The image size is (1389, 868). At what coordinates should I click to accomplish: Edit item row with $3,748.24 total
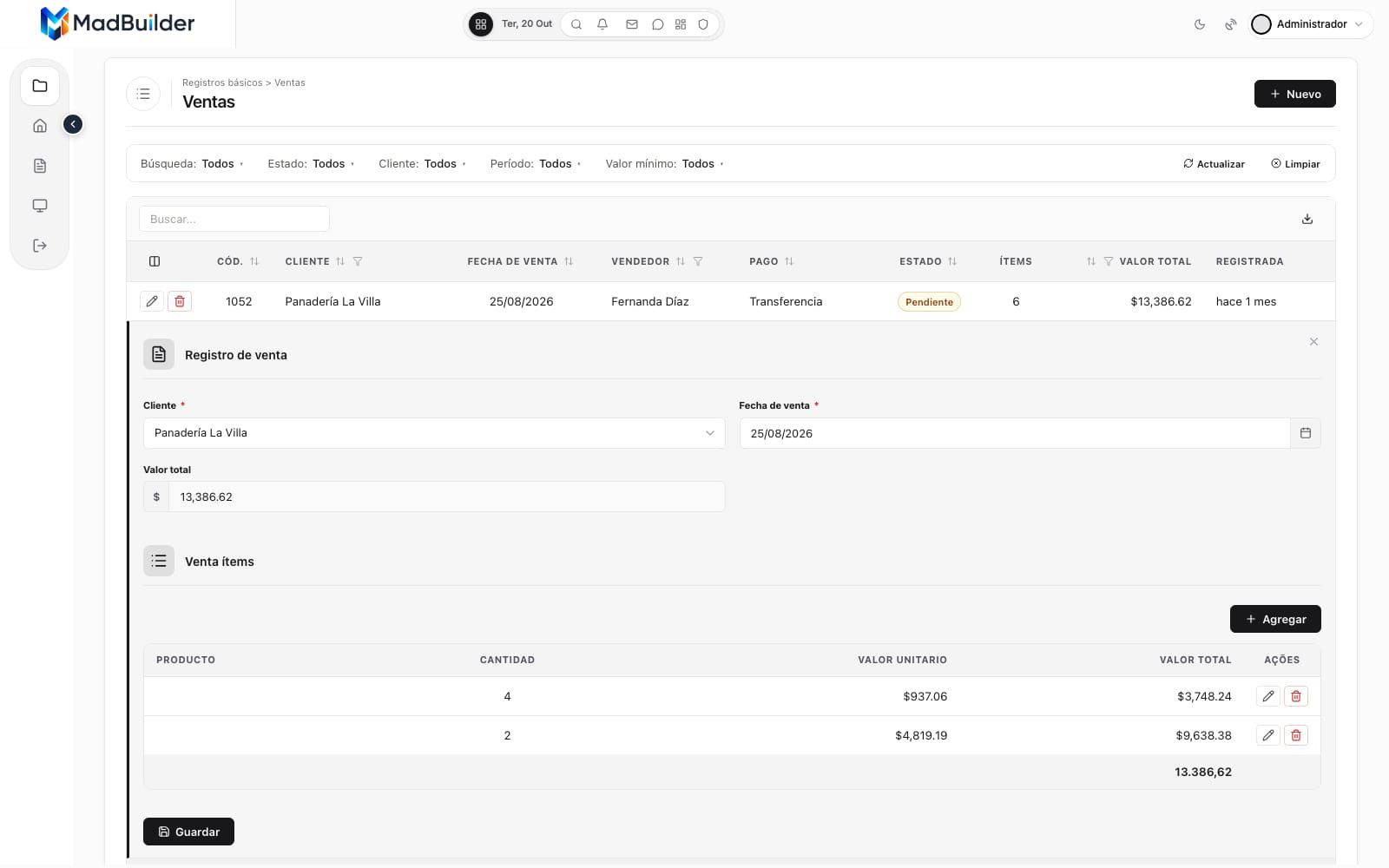pyautogui.click(x=1268, y=696)
